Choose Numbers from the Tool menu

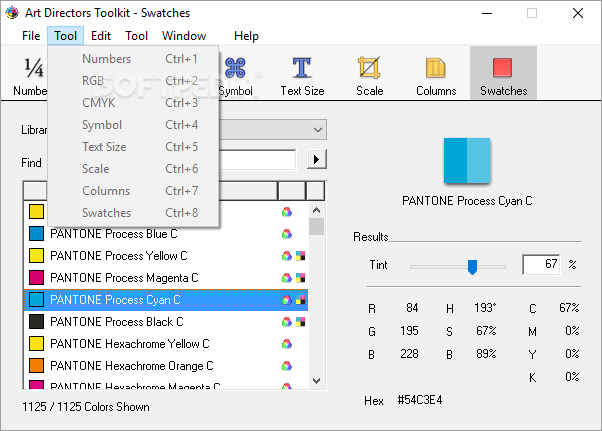(133, 59)
